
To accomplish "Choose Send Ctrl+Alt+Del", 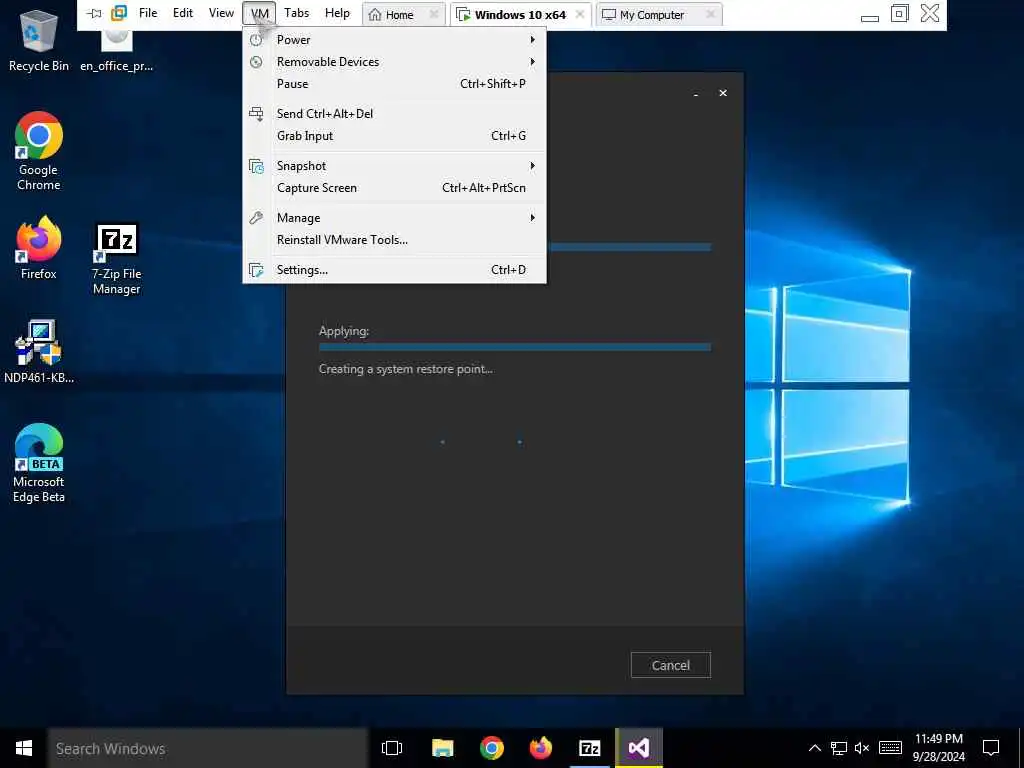I will (394, 114).
